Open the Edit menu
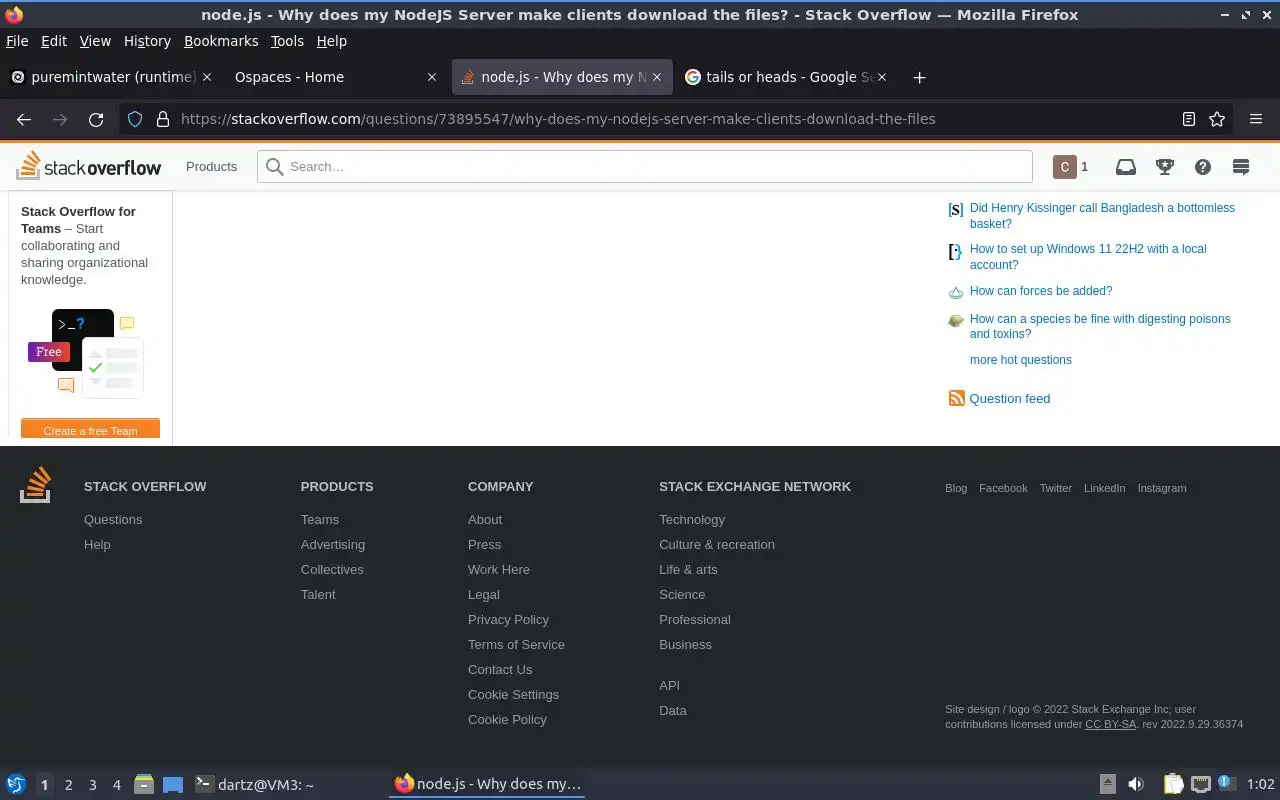Image resolution: width=1280 pixels, height=800 pixels. pos(54,41)
